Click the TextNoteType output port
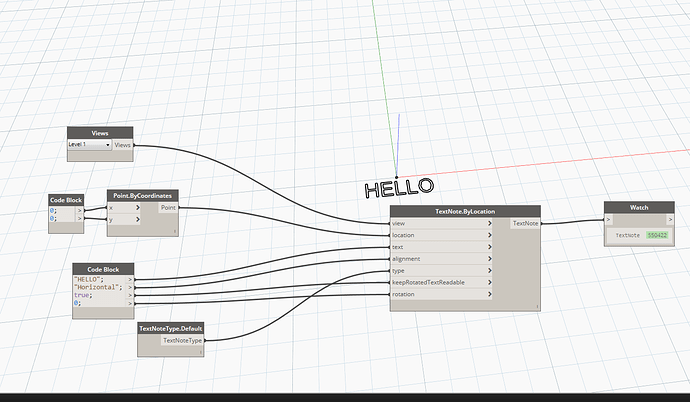This screenshot has height=402, width=690. tap(182, 340)
